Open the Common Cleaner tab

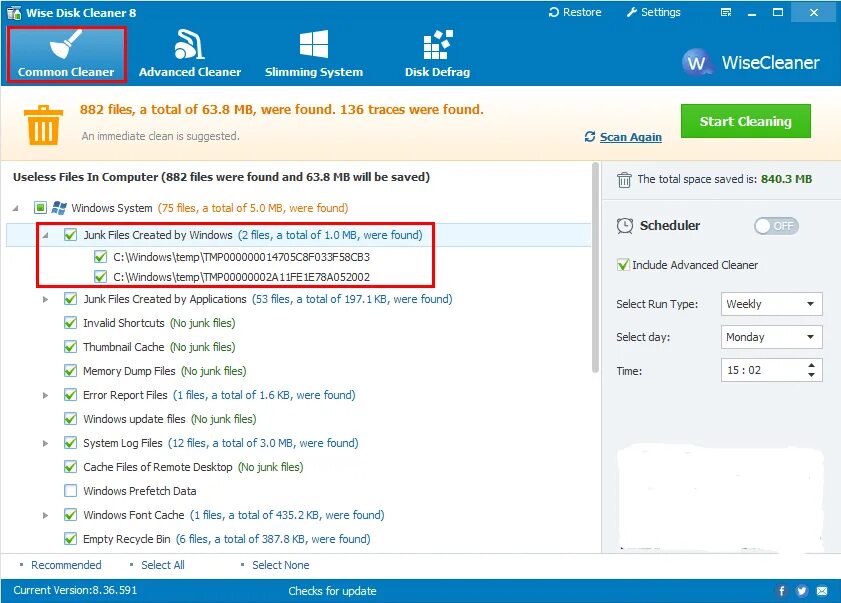coord(67,55)
